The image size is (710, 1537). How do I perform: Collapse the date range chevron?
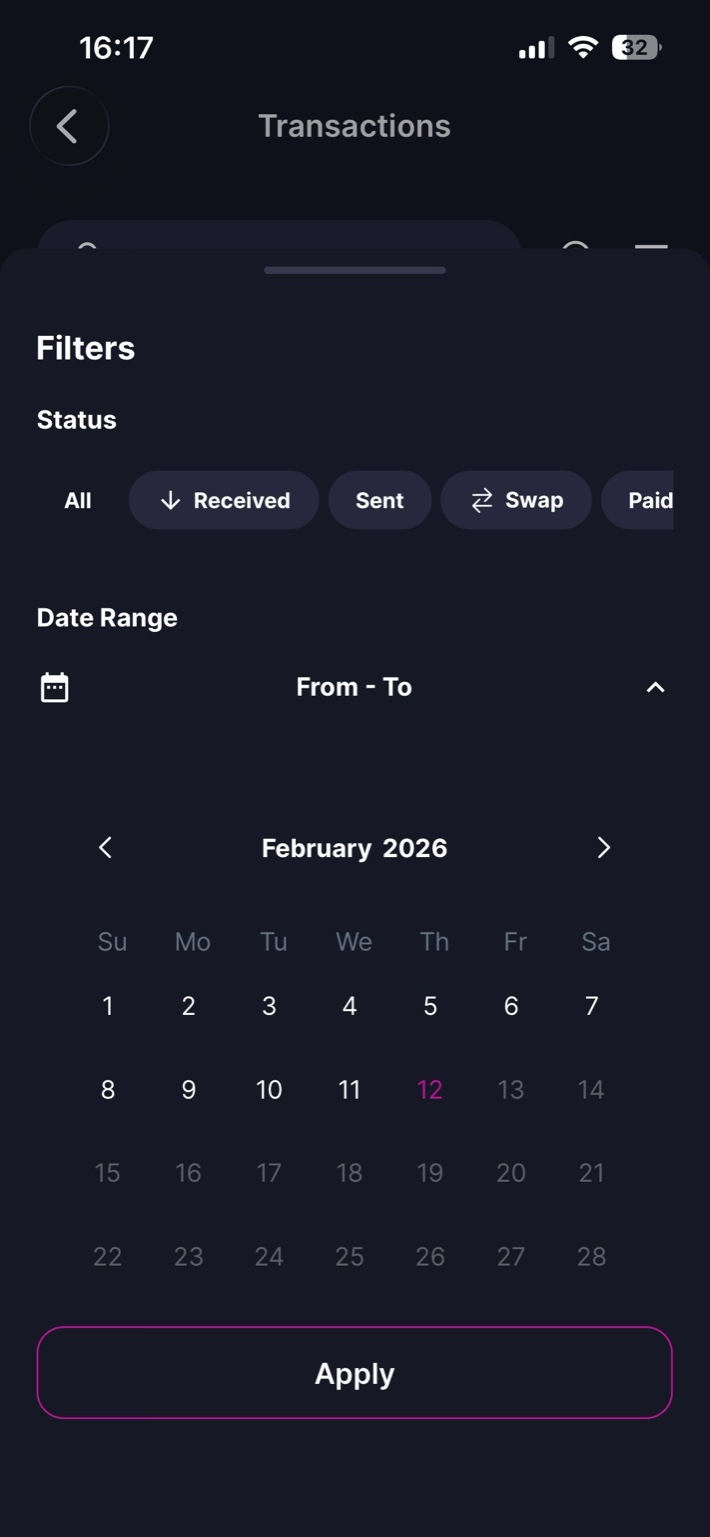coord(655,688)
